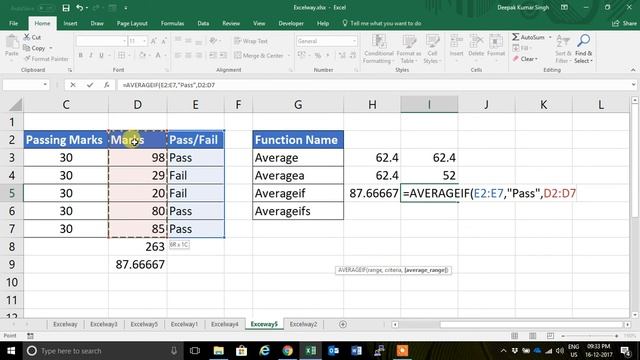Viewport: 640px width, 360px height.
Task: Open Customize Quick Access Toolbar dropdown
Action: pos(126,8)
